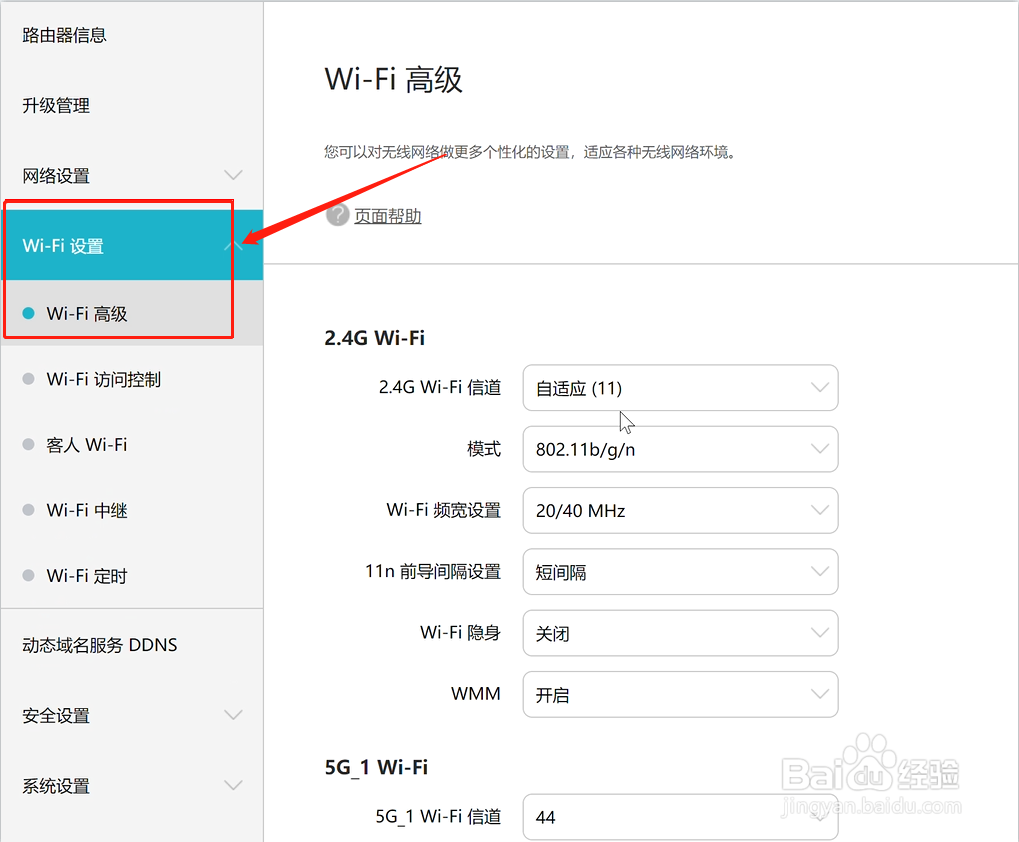This screenshot has height=842, width=1019.
Task: Open the WMM dropdown set to 开启
Action: (680, 694)
